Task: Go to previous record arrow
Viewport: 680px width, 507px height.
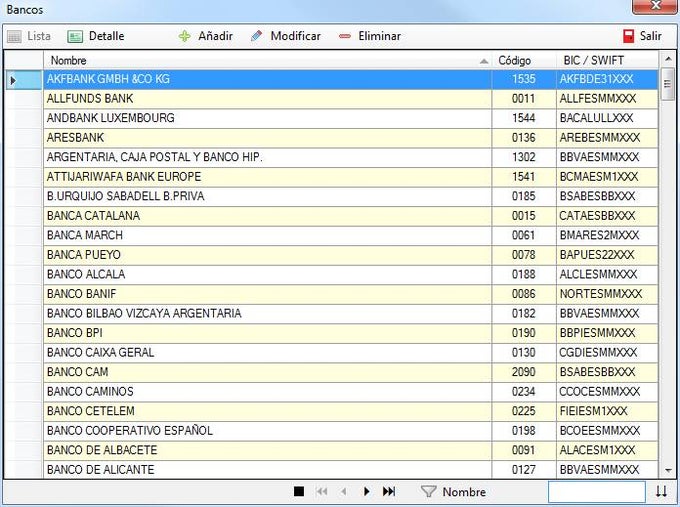Action: click(x=343, y=491)
